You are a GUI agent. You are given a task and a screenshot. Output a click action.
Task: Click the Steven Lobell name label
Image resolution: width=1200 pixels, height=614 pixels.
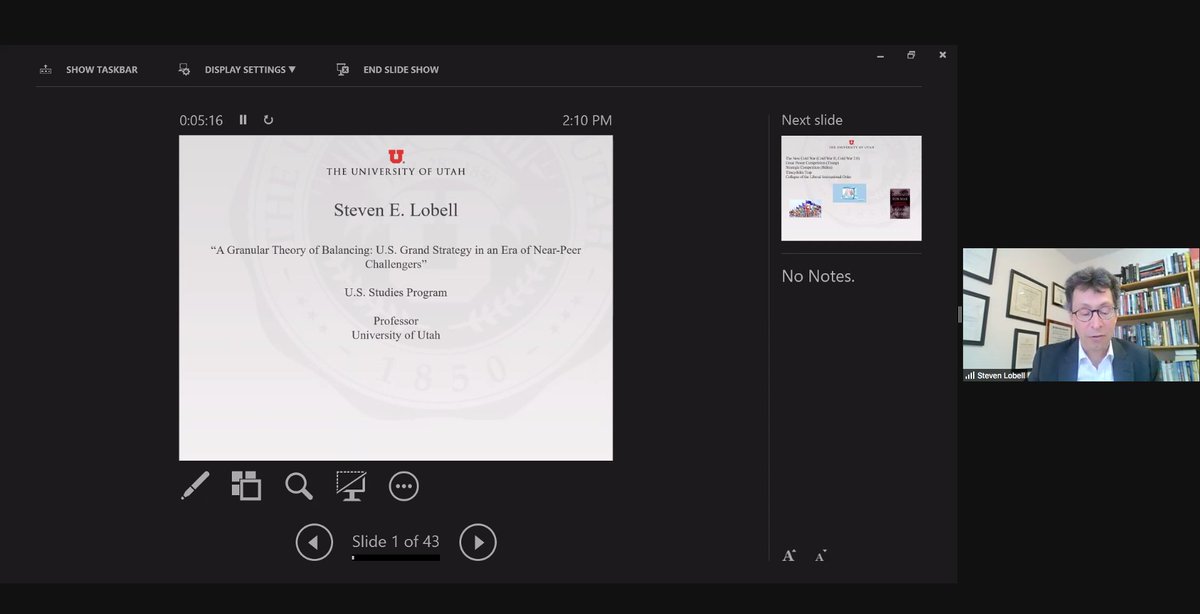(x=1001, y=375)
